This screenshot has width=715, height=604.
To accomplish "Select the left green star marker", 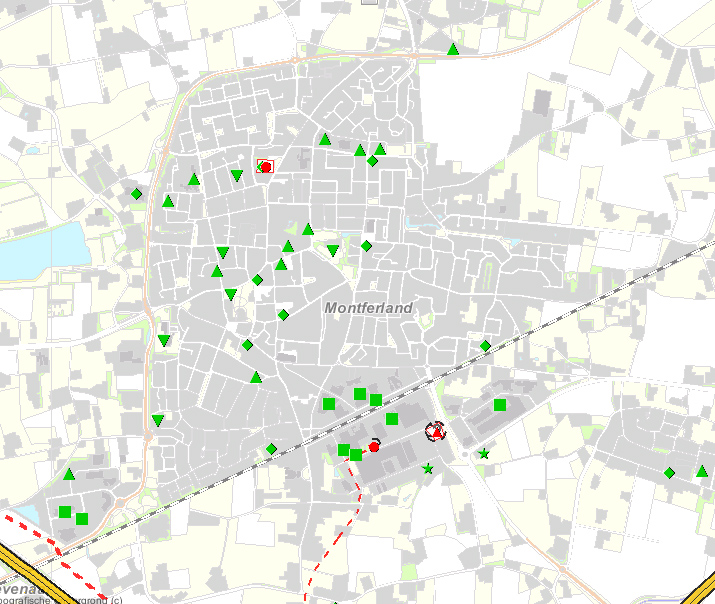I will click(x=429, y=468).
